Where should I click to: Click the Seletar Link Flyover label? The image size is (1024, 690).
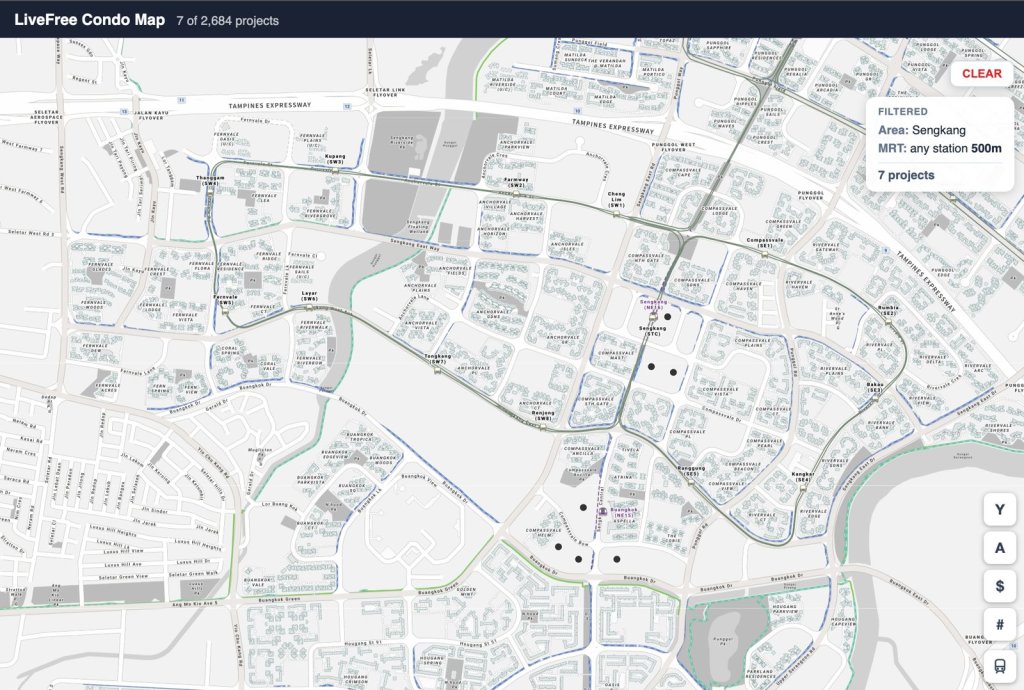pyautogui.click(x=385, y=92)
